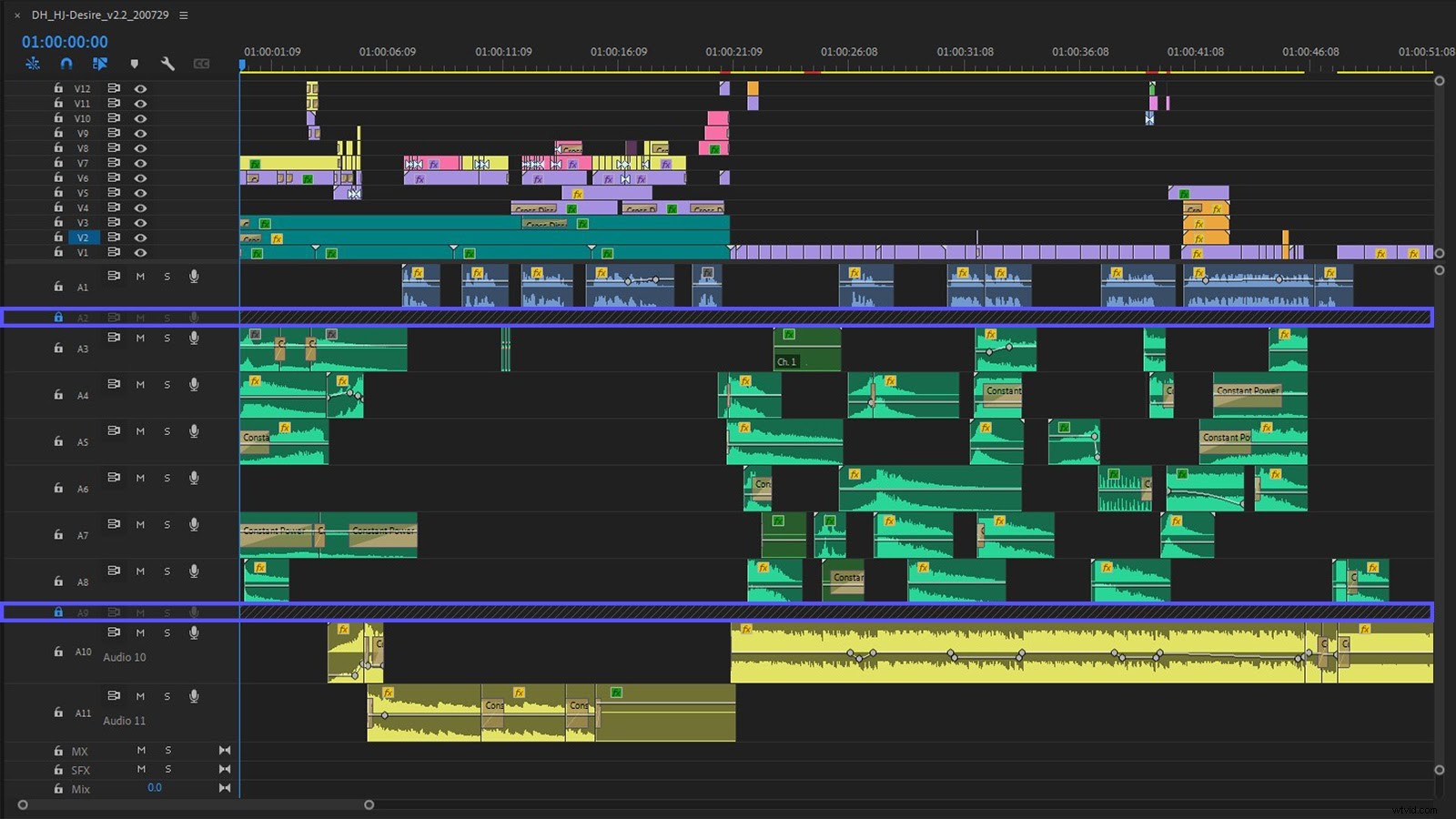The image size is (1456, 819).
Task: Hide track V1 using its eye toggle
Action: [141, 252]
